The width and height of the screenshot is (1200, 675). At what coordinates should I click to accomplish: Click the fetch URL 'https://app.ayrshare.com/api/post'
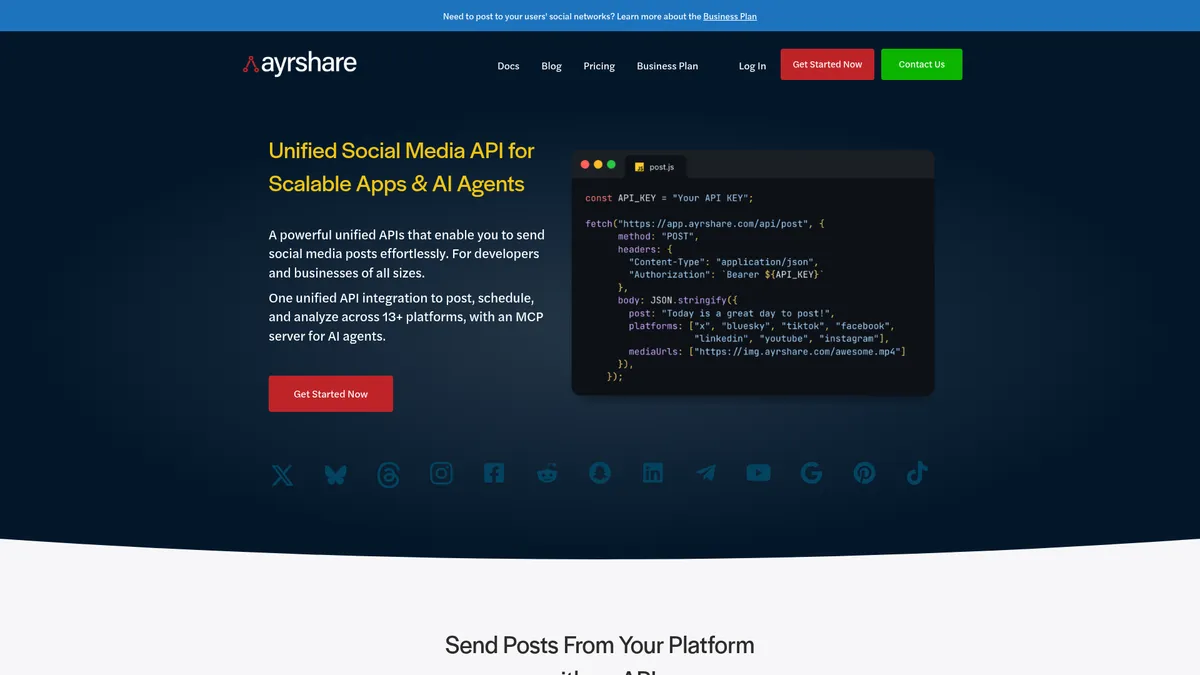711,224
